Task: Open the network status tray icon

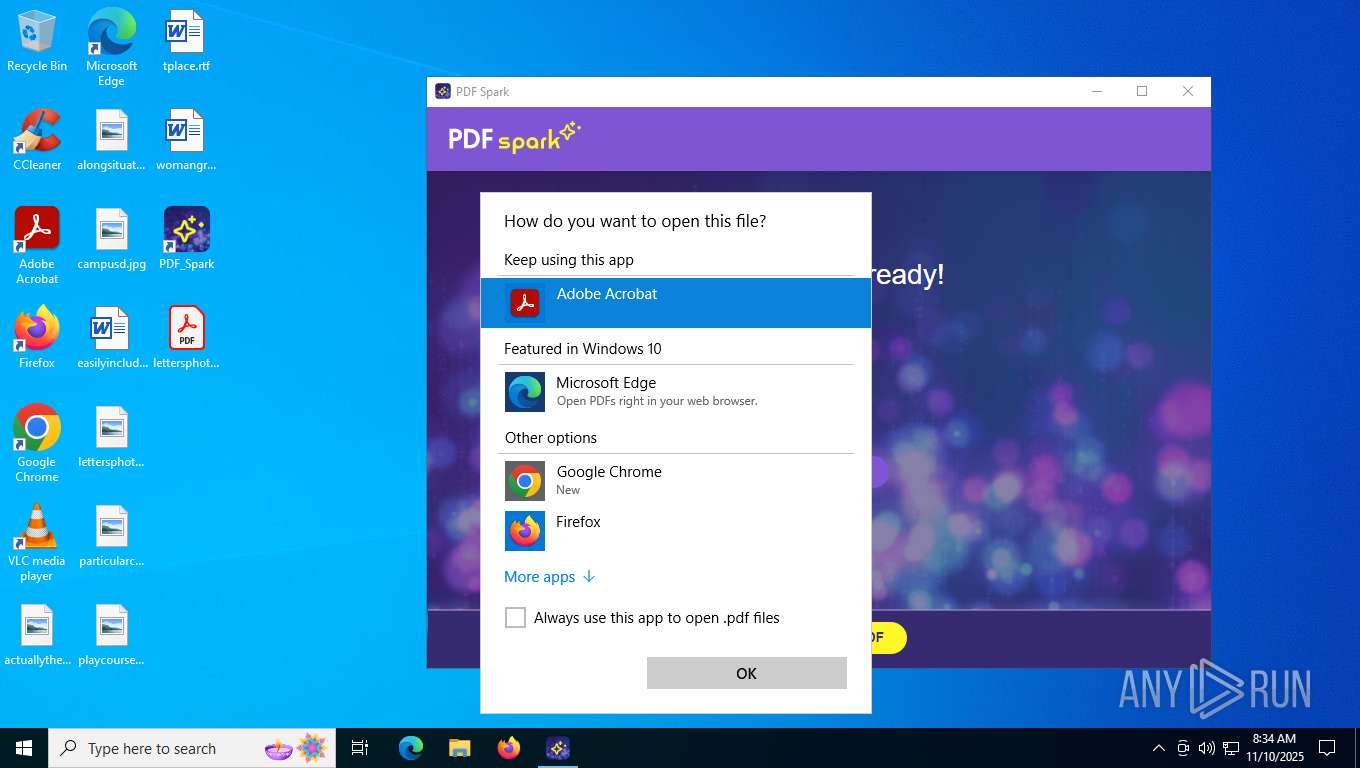Action: click(x=1231, y=748)
